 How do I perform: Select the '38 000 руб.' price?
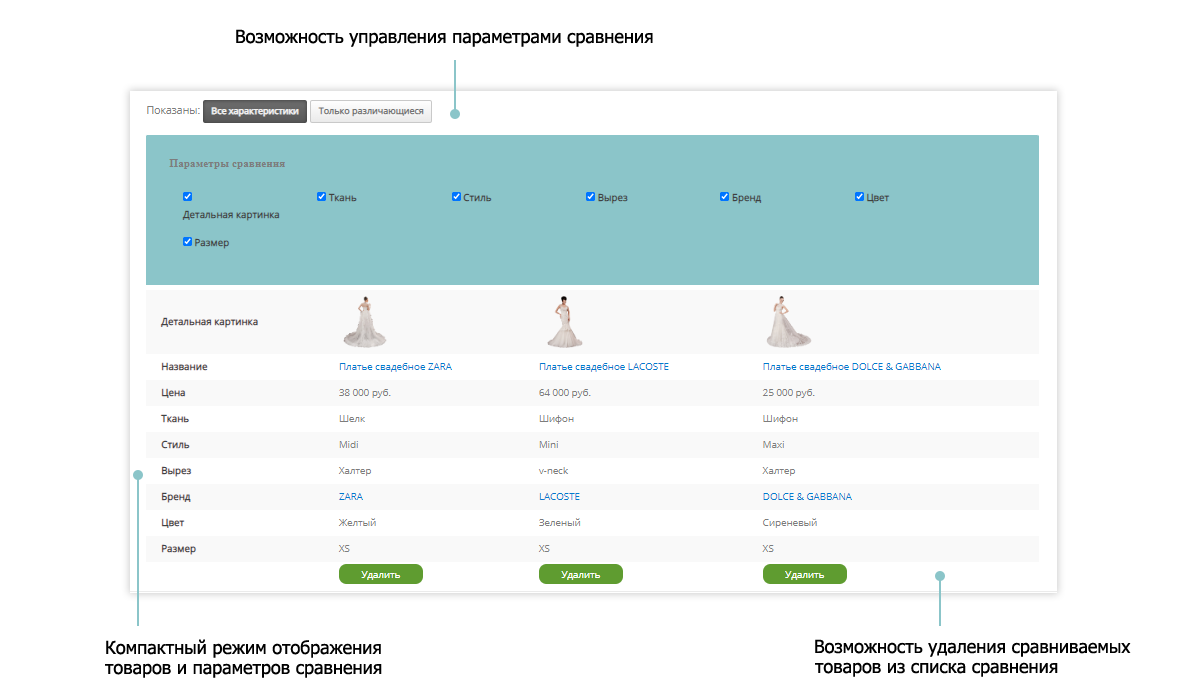pos(365,393)
